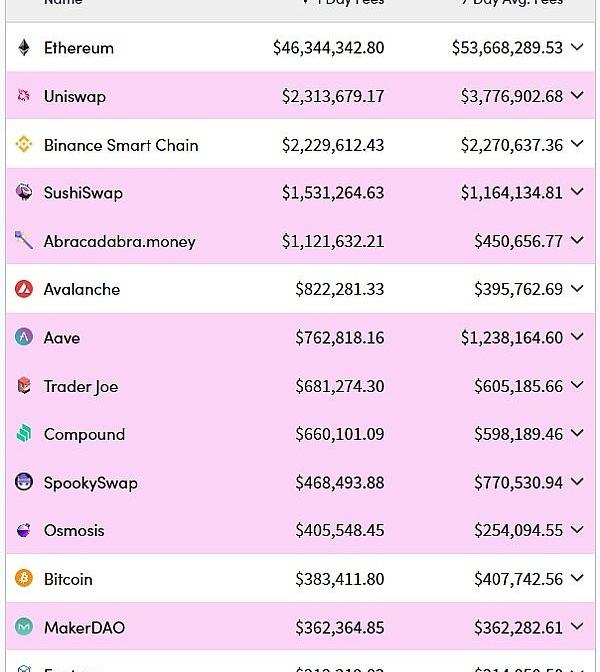600x672 pixels.
Task: Click the MakerDAO teal logo icon
Action: point(24,627)
